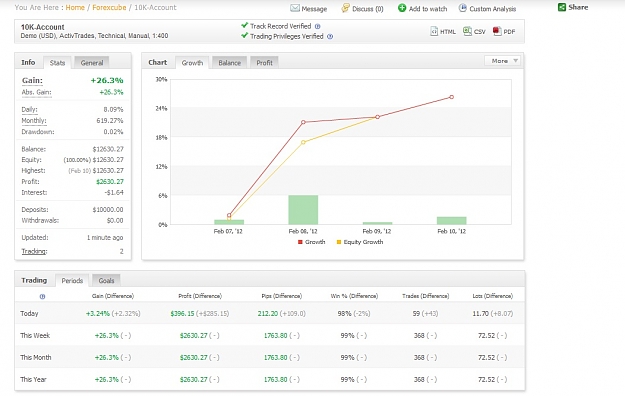Screen dimensions: 625x396
Task: Click the Feb 08 red Growth point
Action: pos(303,122)
